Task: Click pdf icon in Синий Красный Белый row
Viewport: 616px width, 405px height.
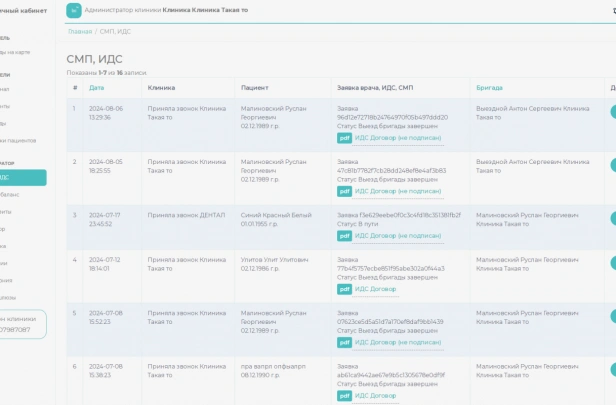Action: (x=344, y=236)
